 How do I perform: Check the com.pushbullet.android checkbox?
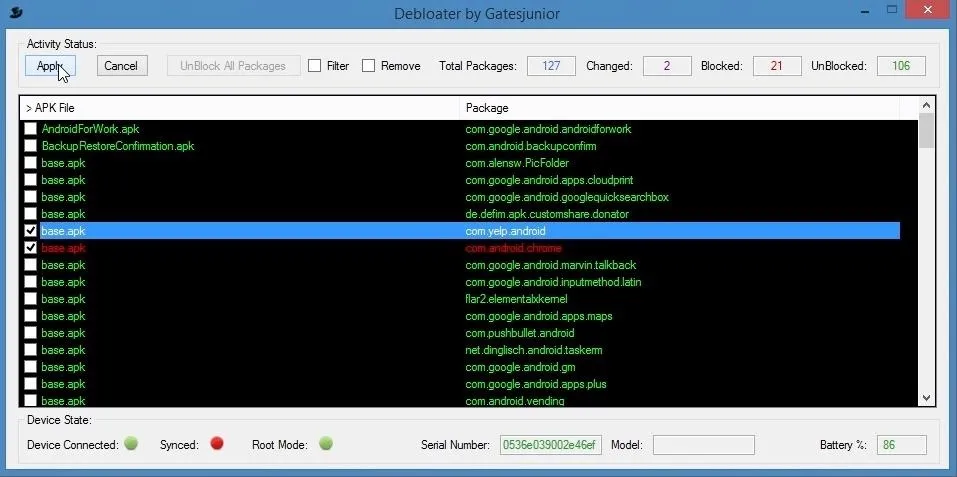pos(31,333)
